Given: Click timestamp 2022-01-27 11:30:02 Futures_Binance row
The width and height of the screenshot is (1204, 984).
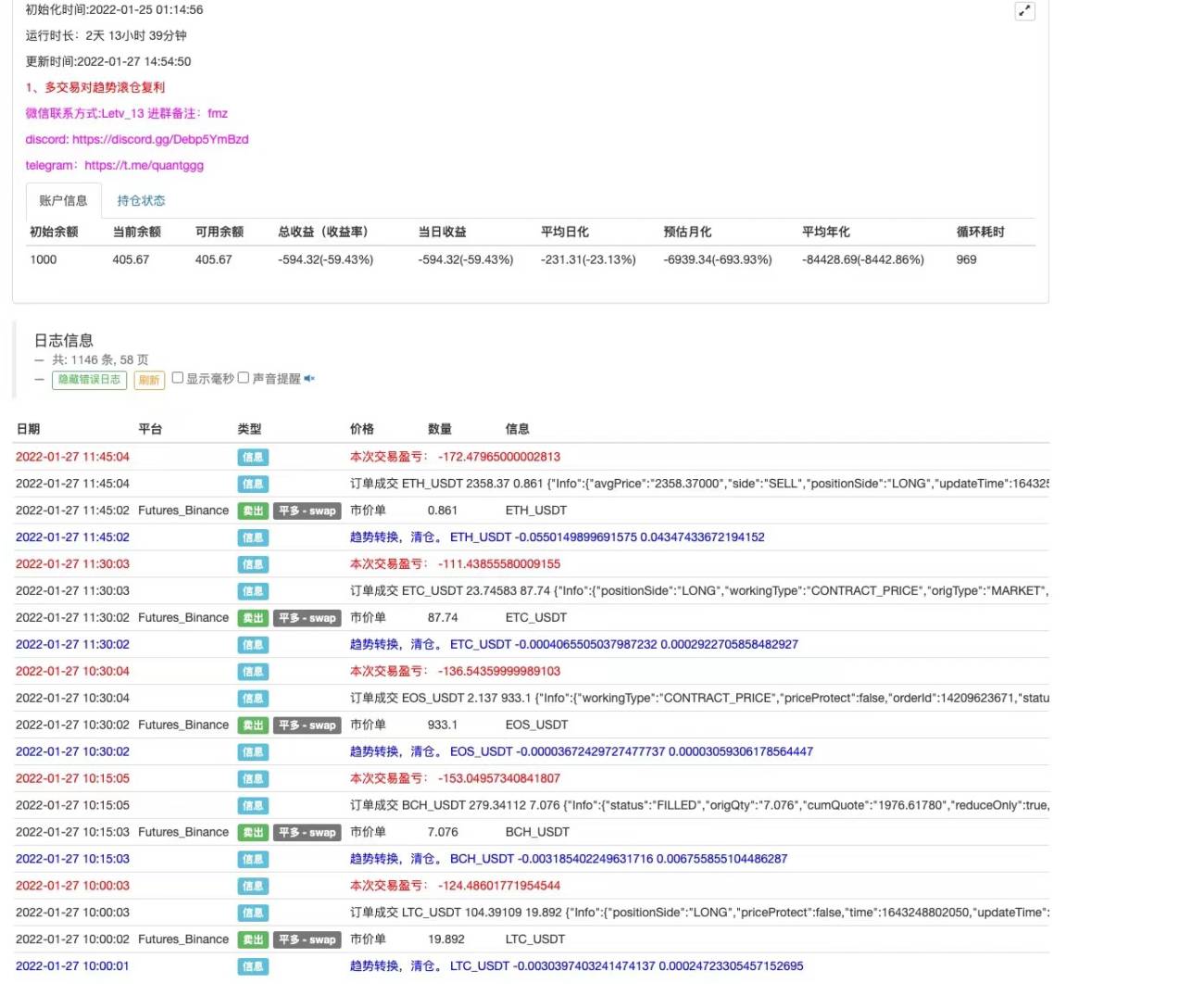Looking at the screenshot, I should point(72,618).
